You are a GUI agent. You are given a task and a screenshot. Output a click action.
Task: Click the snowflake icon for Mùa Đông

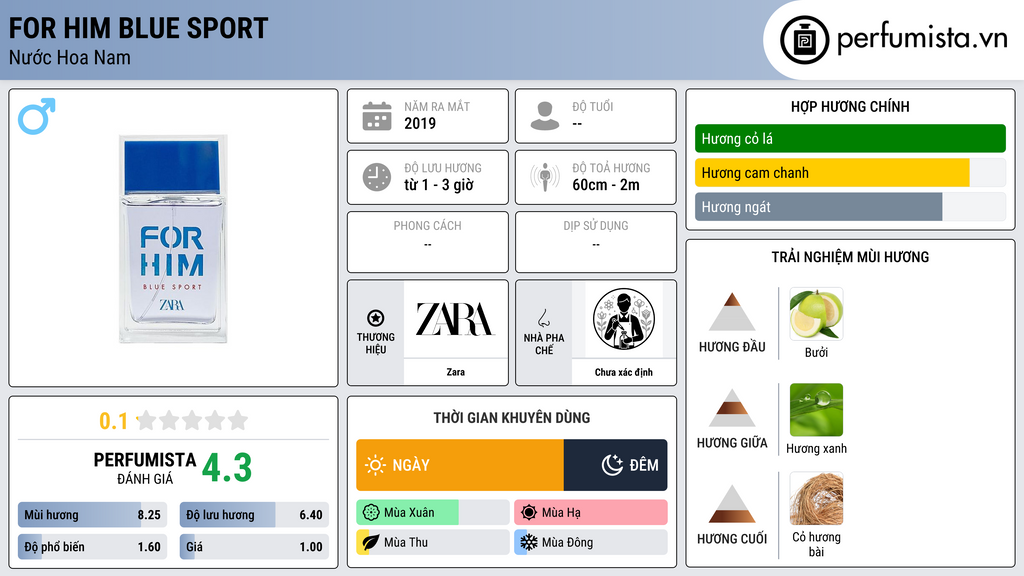point(529,542)
